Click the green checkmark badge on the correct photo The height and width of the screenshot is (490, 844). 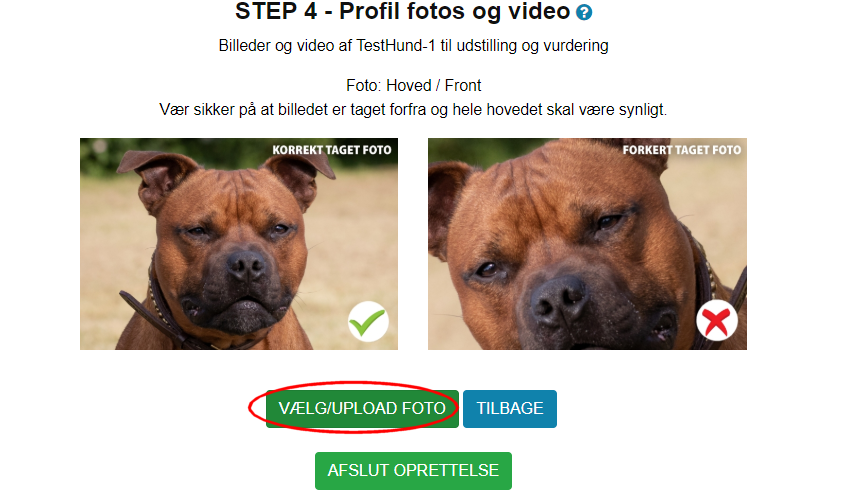click(368, 321)
